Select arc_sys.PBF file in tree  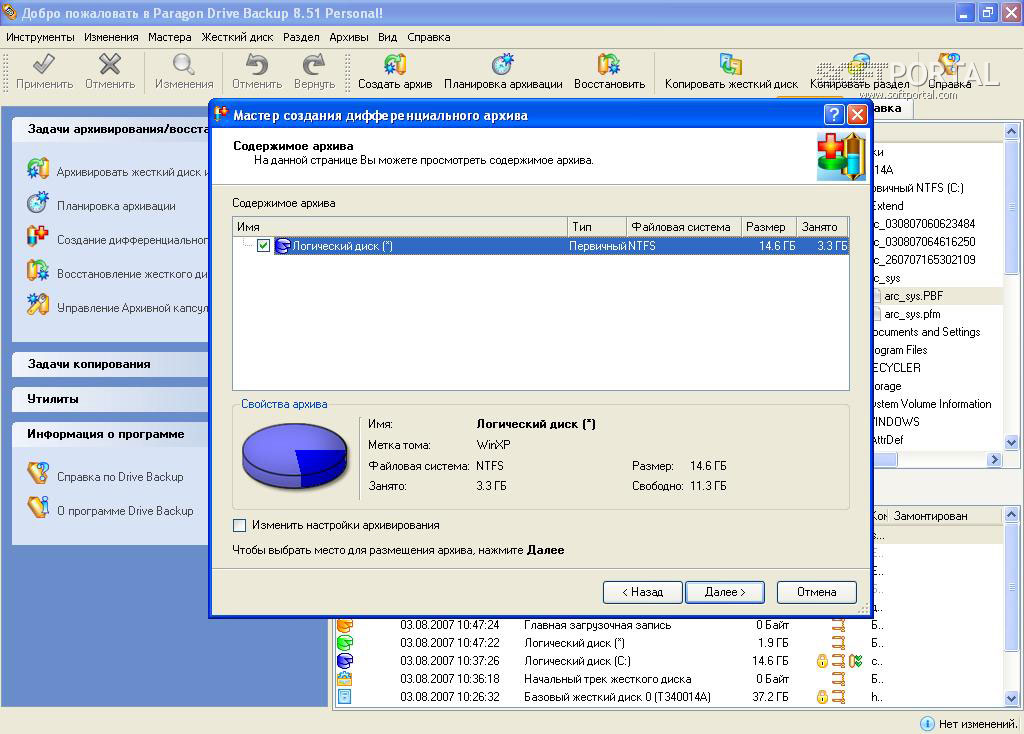point(913,296)
